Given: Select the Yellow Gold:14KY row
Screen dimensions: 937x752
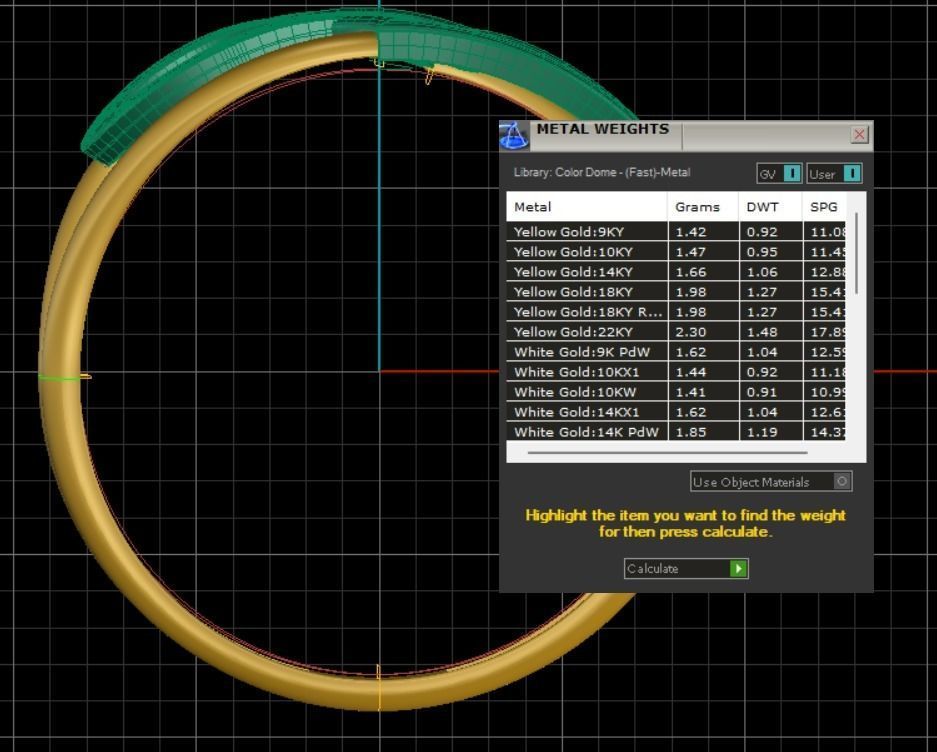Looking at the screenshot, I should click(x=676, y=272).
